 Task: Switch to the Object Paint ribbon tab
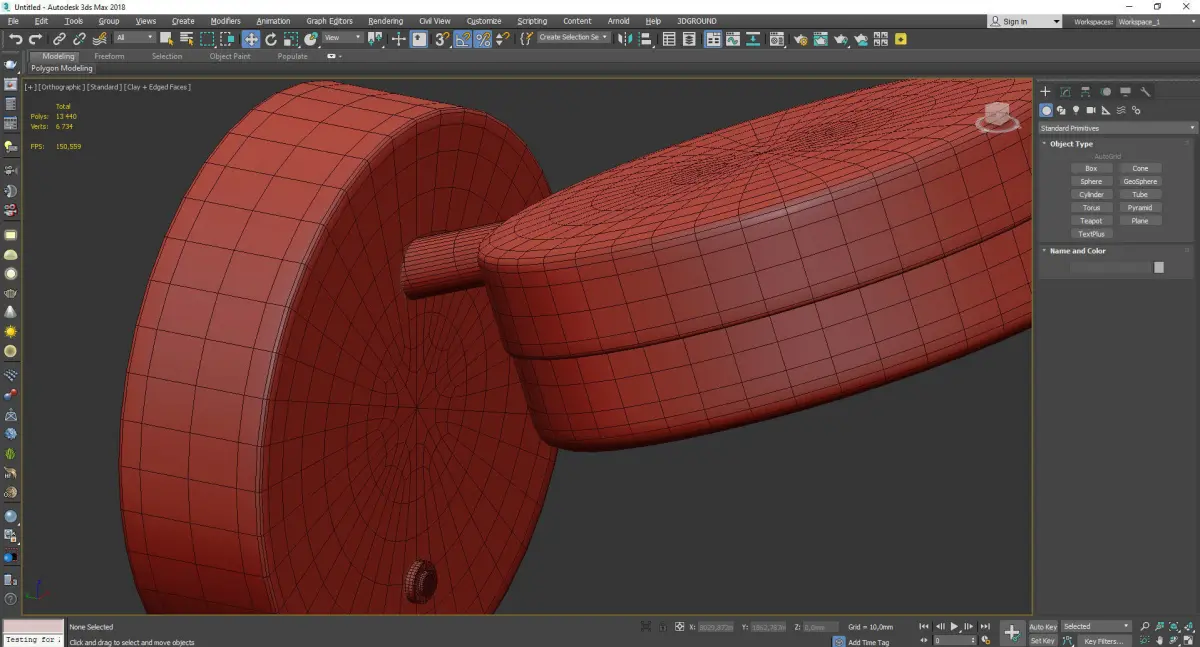(x=230, y=56)
